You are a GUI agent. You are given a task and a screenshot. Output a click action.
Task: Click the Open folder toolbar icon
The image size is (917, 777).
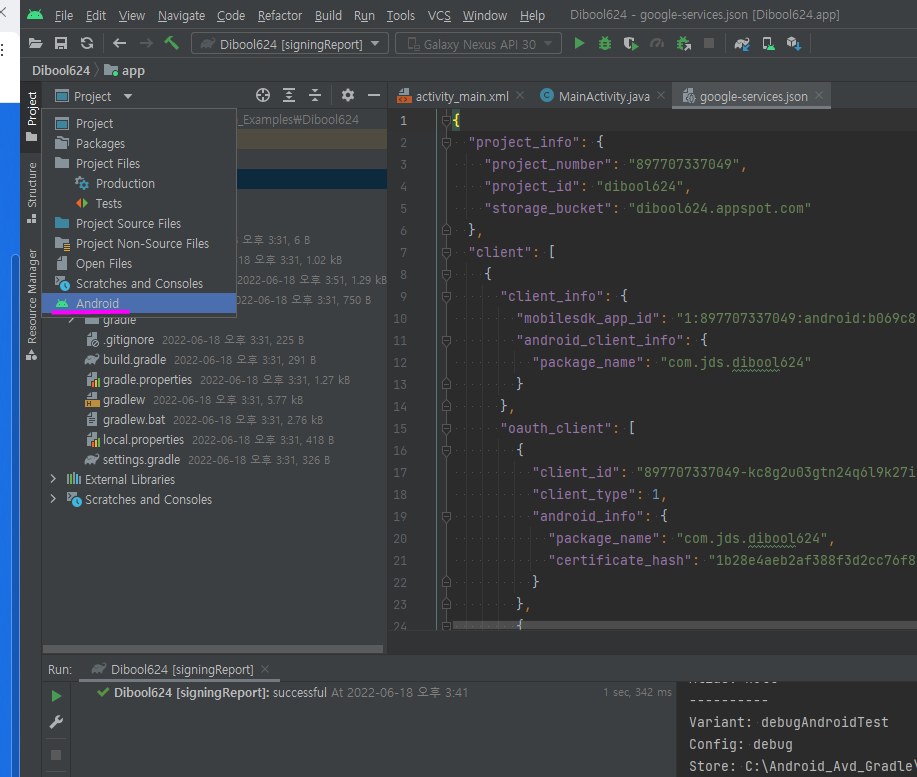click(x=35, y=43)
